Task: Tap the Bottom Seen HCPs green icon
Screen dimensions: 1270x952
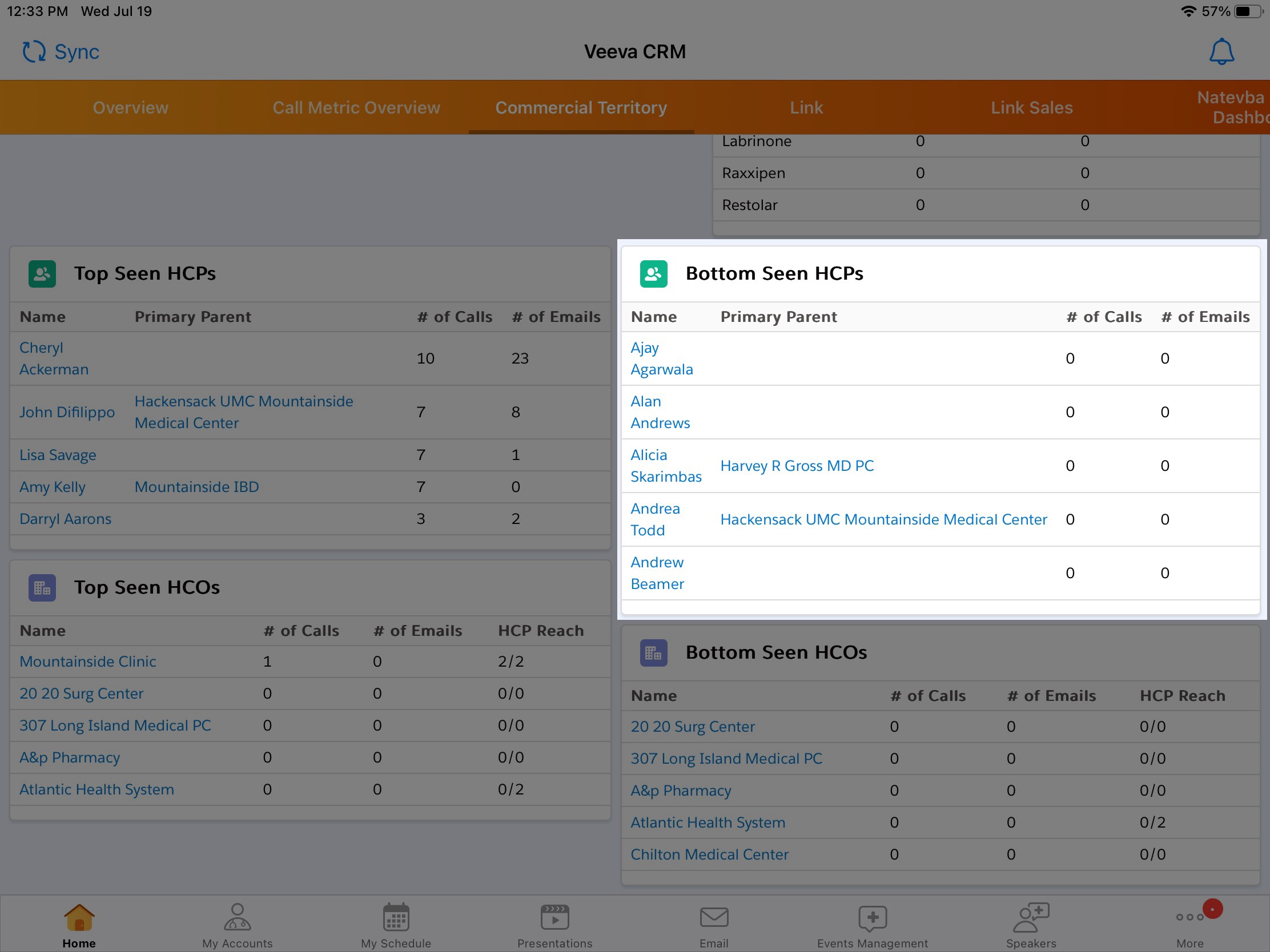Action: 653,274
